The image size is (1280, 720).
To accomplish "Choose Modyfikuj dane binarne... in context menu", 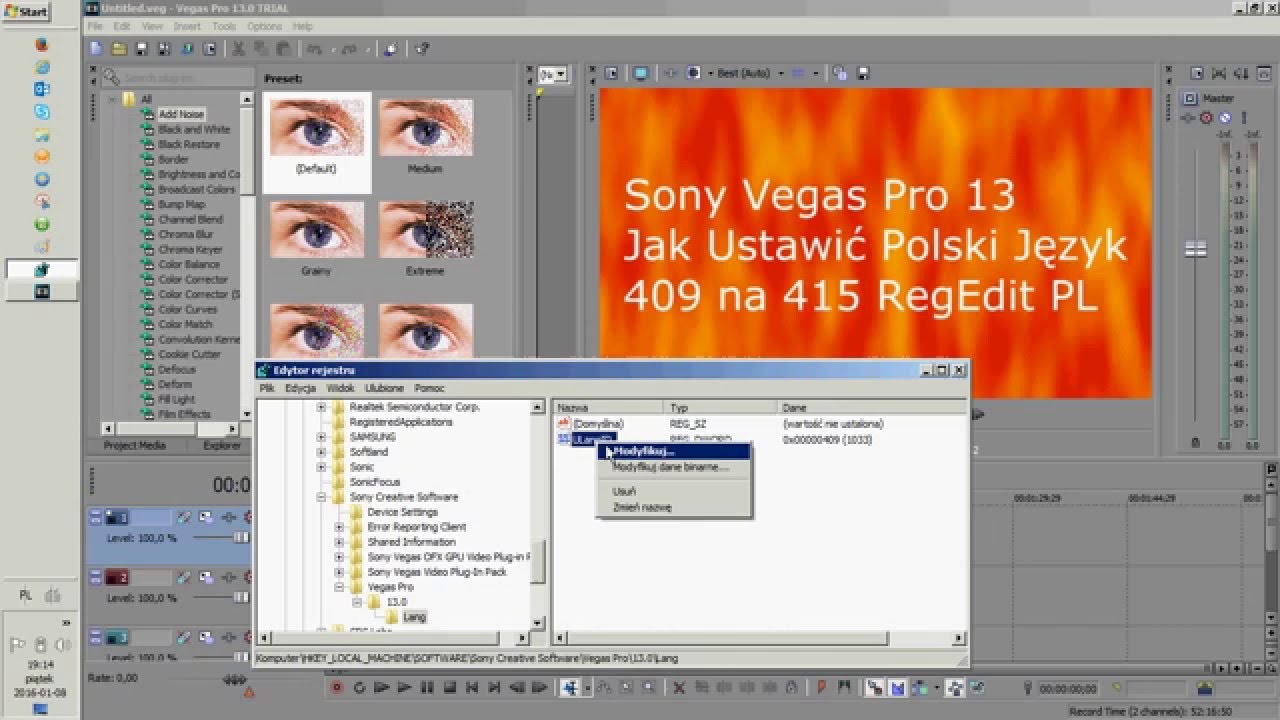I will [674, 467].
